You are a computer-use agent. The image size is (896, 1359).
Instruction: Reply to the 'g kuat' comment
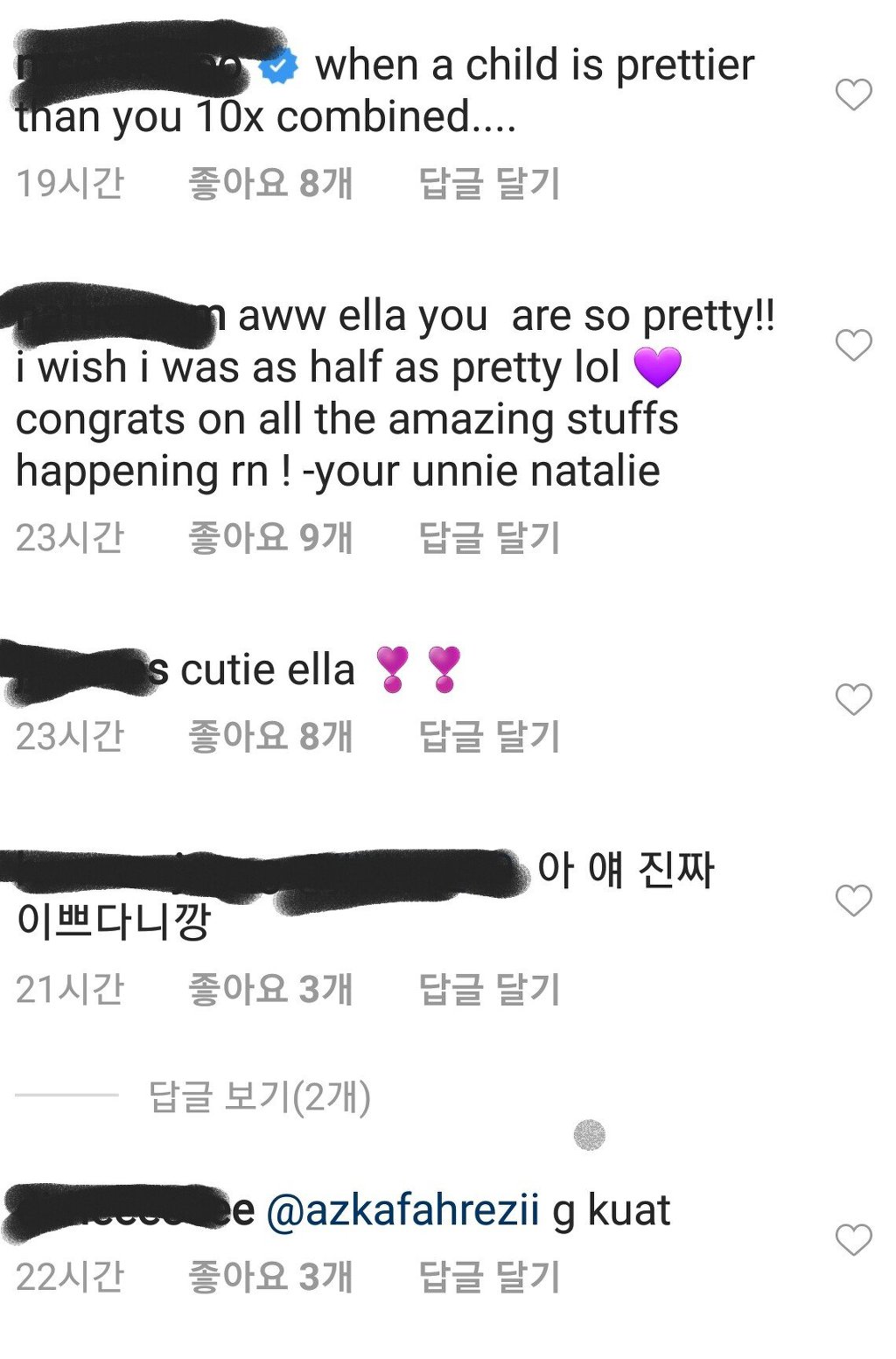tap(489, 1277)
